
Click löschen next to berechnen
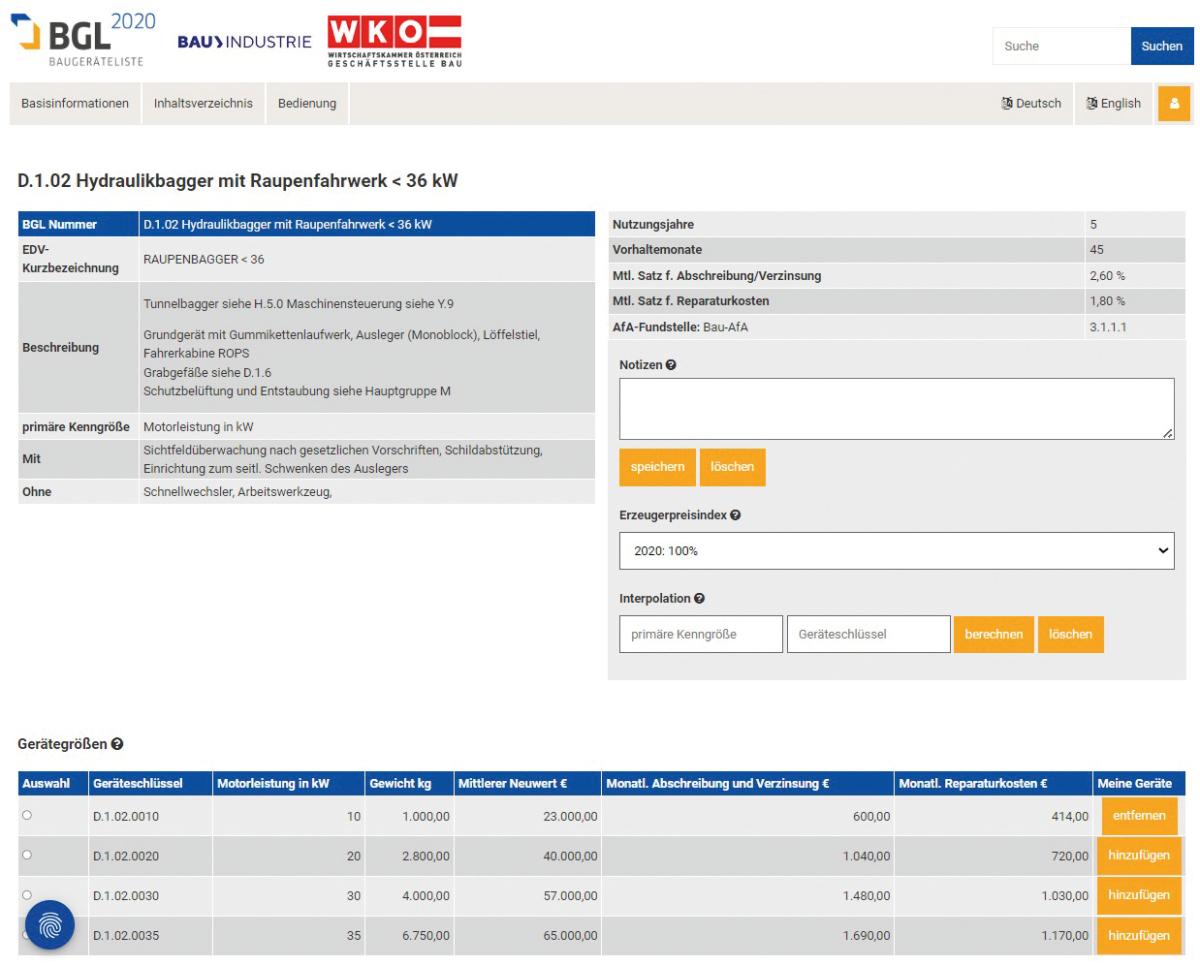(1071, 634)
